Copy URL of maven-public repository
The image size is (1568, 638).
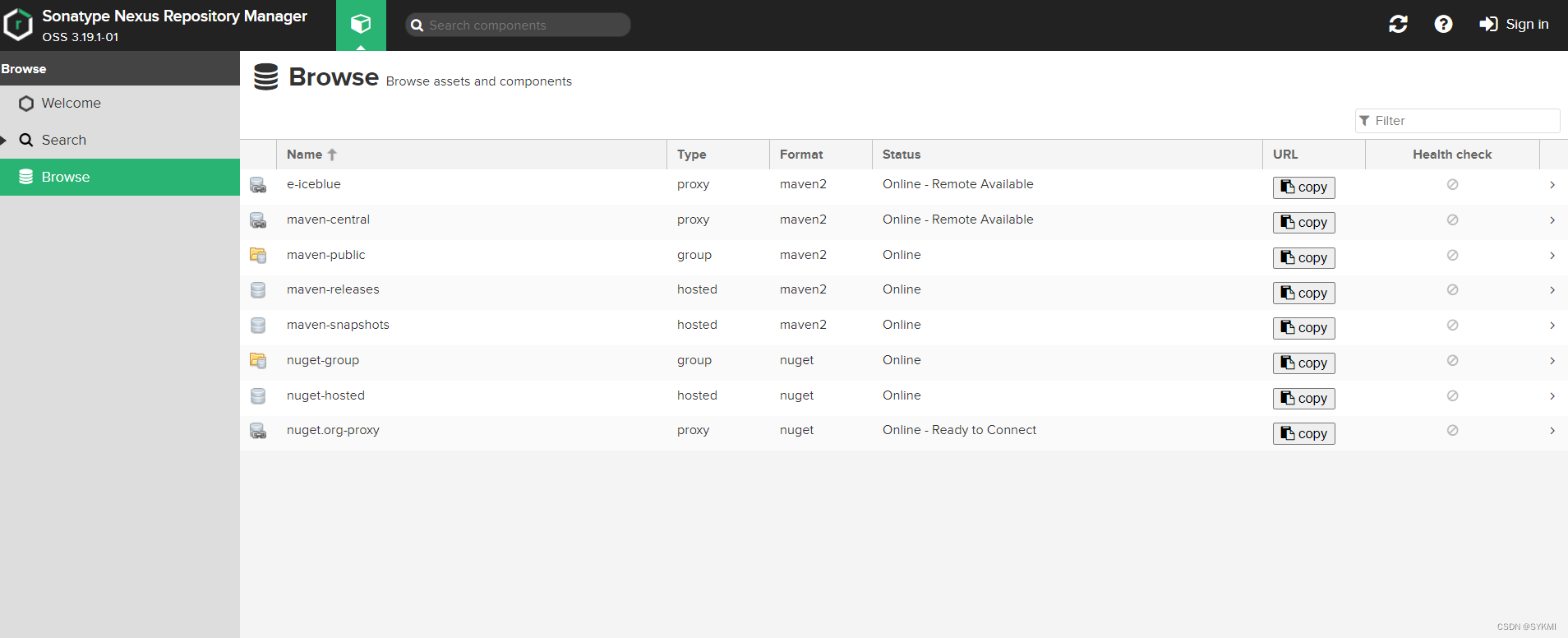1303,258
